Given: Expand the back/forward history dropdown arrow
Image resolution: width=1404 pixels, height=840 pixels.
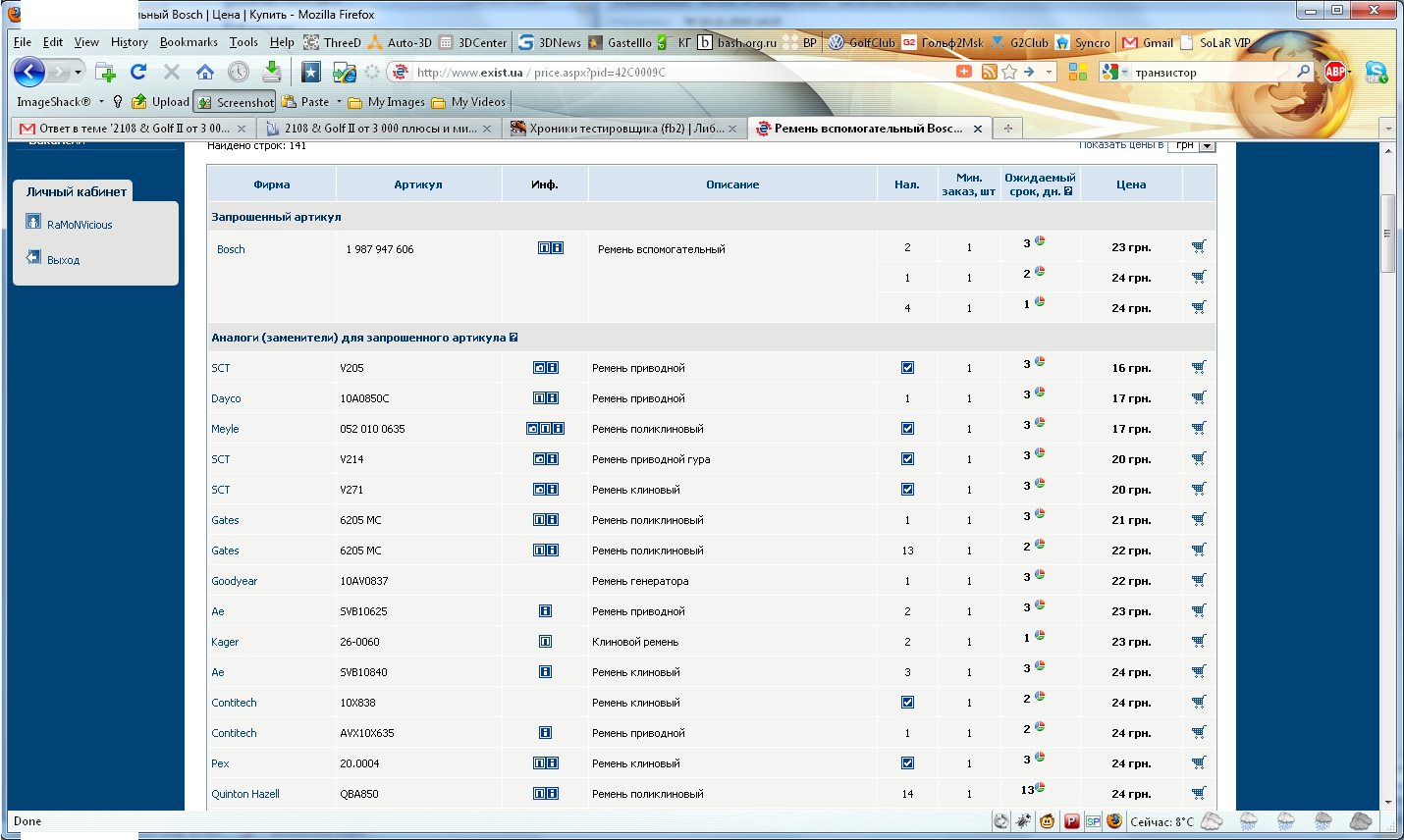Looking at the screenshot, I should (78, 72).
